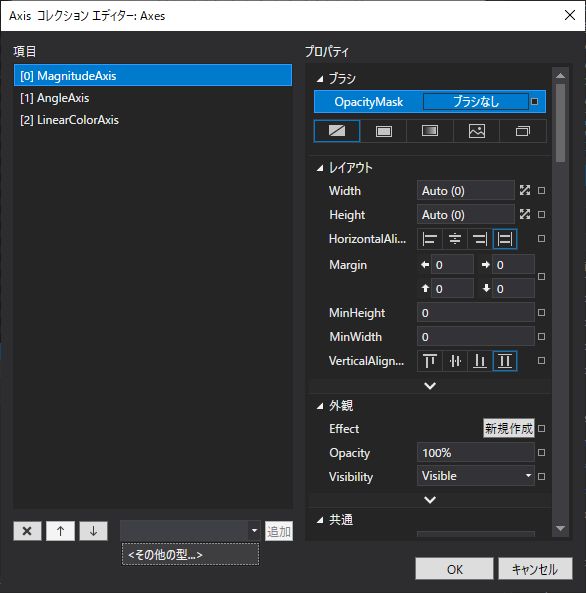Screen dimensions: 586x593
Task: Open the Visibility dropdown
Action: coord(476,476)
